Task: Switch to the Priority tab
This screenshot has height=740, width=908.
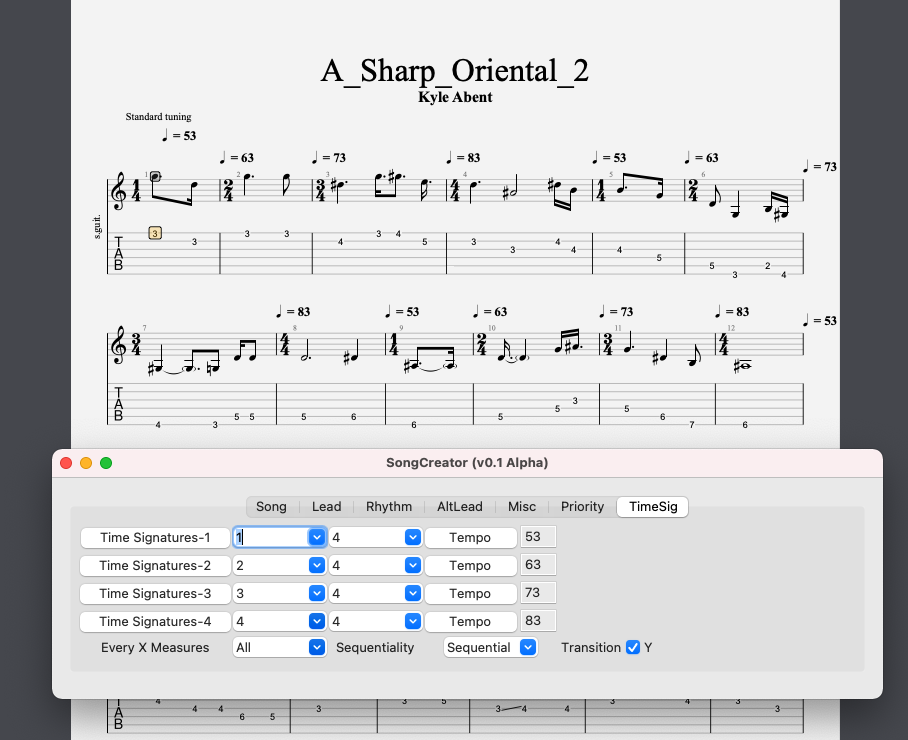Action: [582, 507]
